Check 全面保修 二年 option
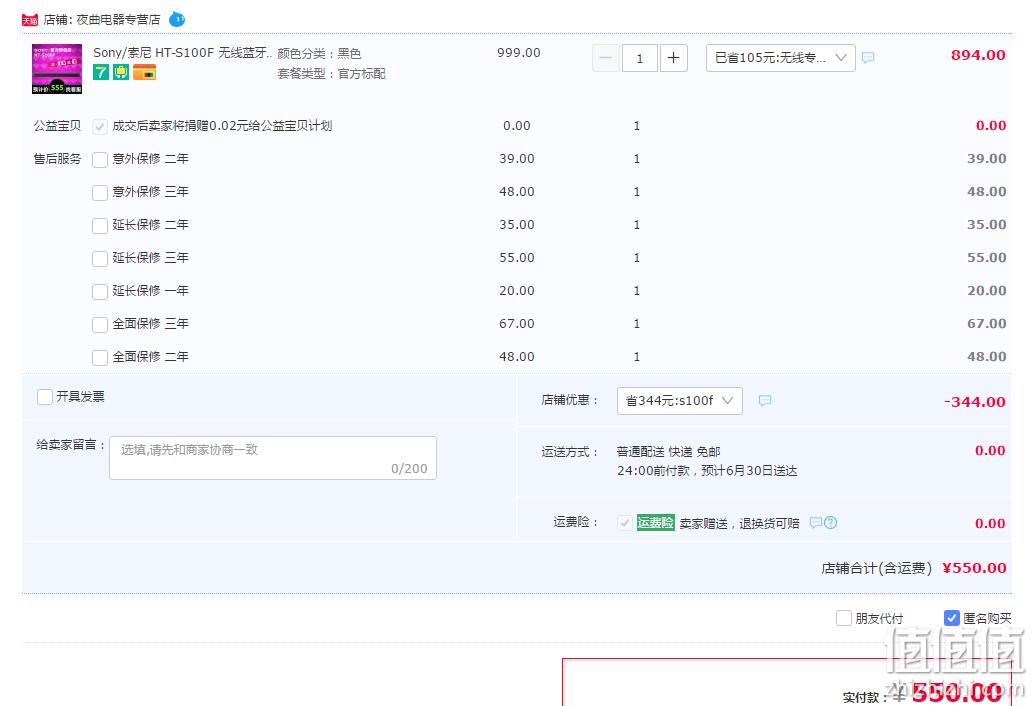Viewport: 1034px width, 706px height. click(x=100, y=357)
